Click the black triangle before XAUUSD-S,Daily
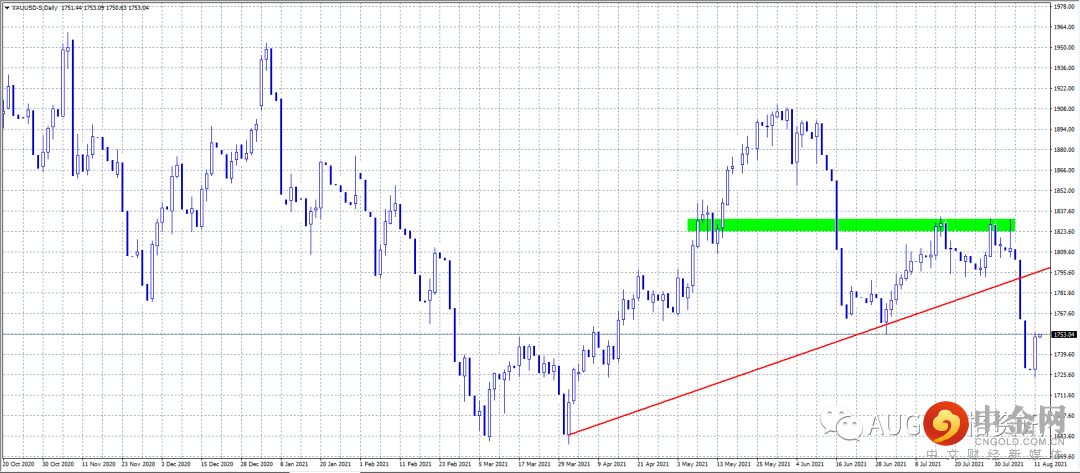Viewport: 1080px width, 473px height. pos(6,6)
